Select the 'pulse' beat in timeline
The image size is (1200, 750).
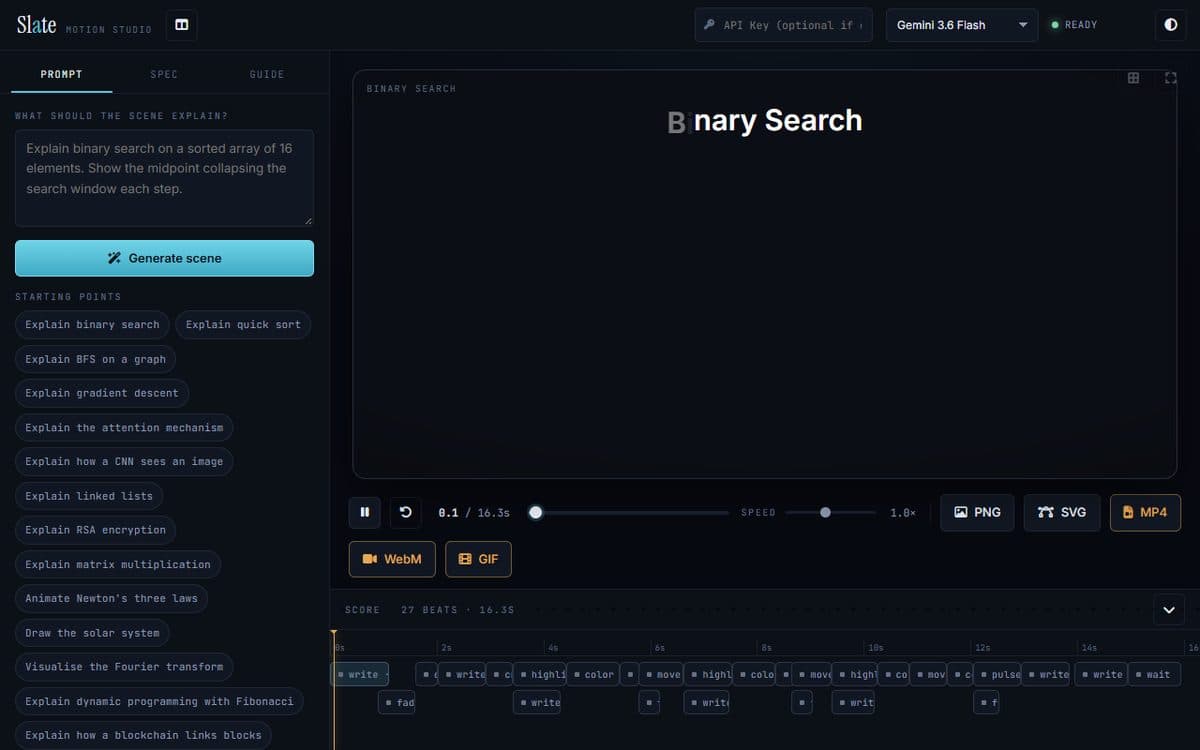(998, 674)
